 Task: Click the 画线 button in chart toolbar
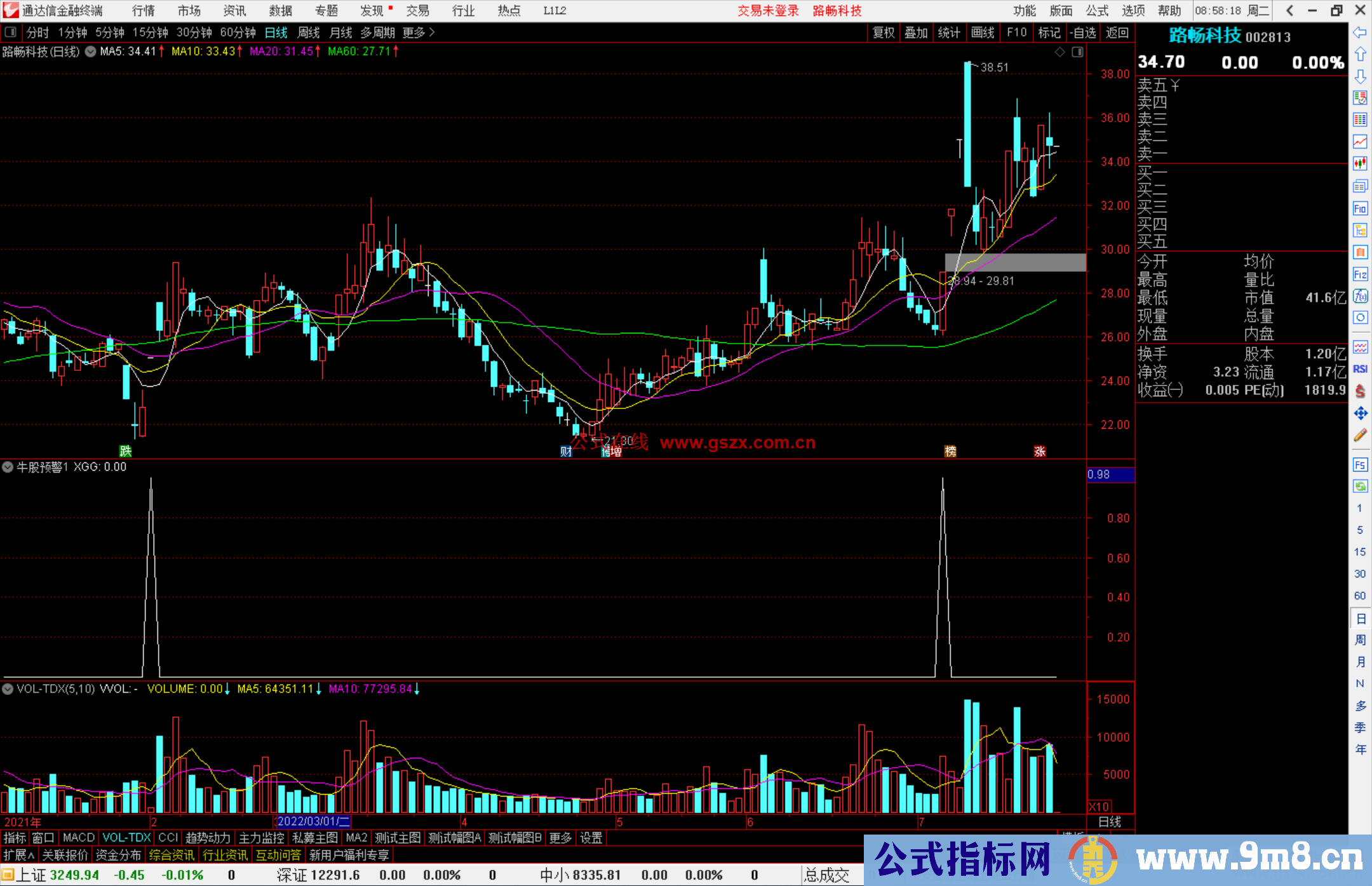click(982, 32)
